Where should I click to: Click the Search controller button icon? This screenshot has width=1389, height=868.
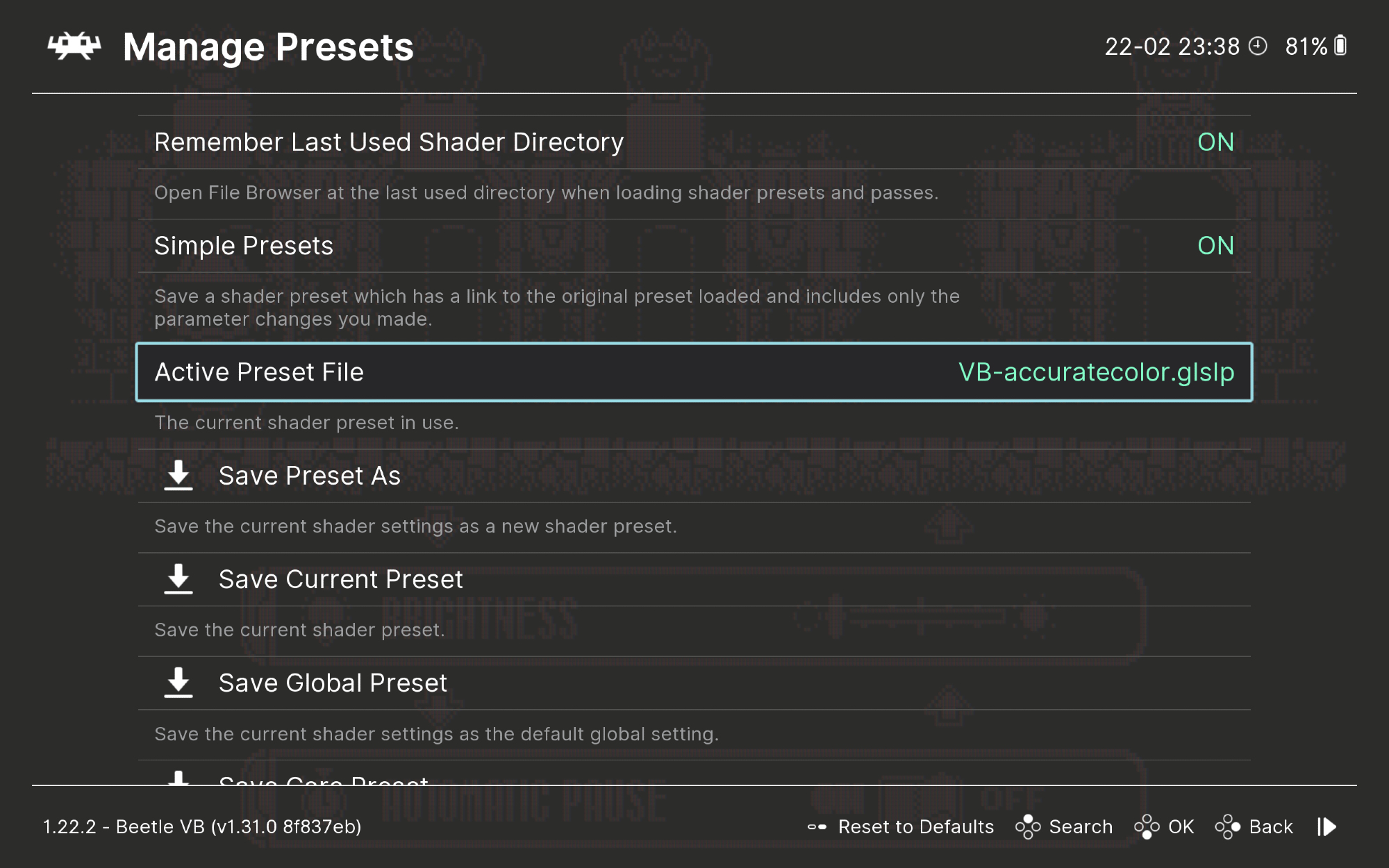(x=1028, y=826)
